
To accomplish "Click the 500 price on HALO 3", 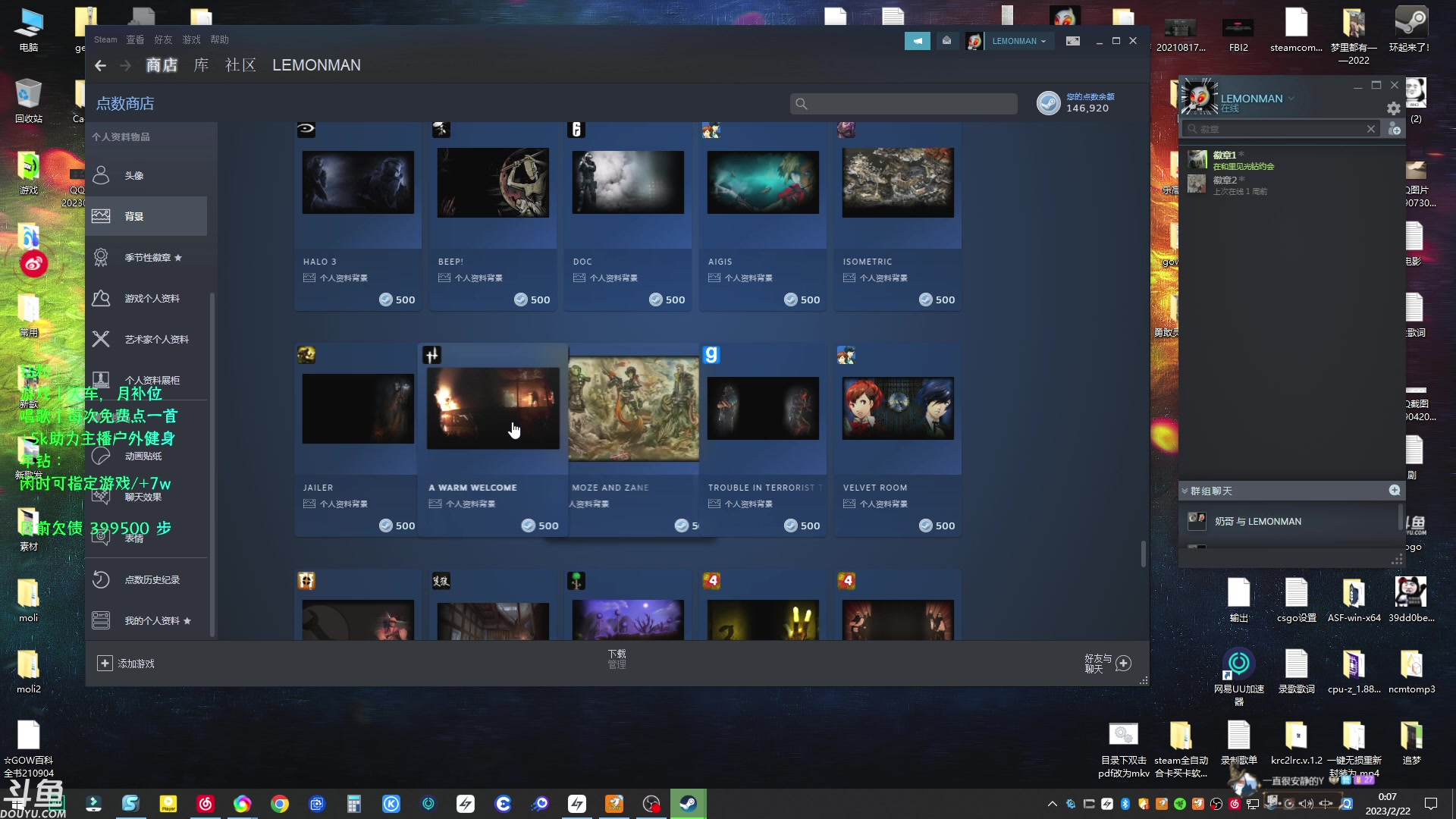I will pyautogui.click(x=397, y=300).
